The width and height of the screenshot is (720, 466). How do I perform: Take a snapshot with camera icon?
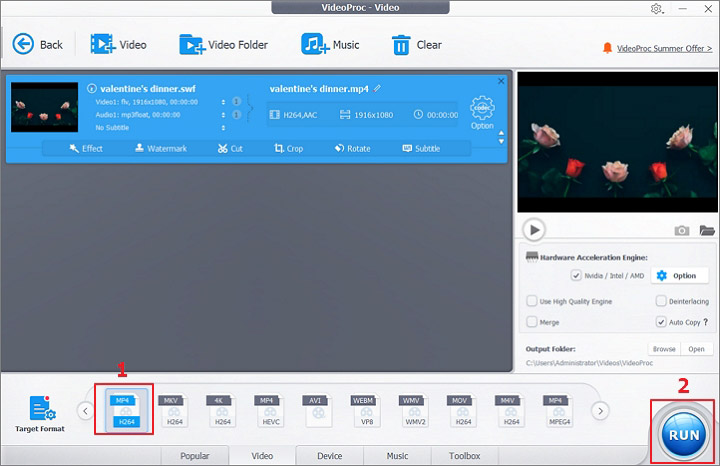[x=682, y=230]
